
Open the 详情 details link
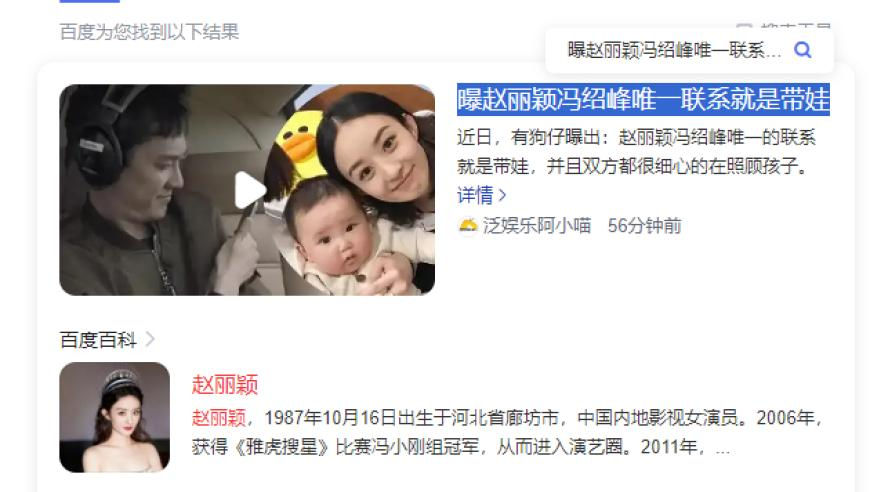(476, 195)
